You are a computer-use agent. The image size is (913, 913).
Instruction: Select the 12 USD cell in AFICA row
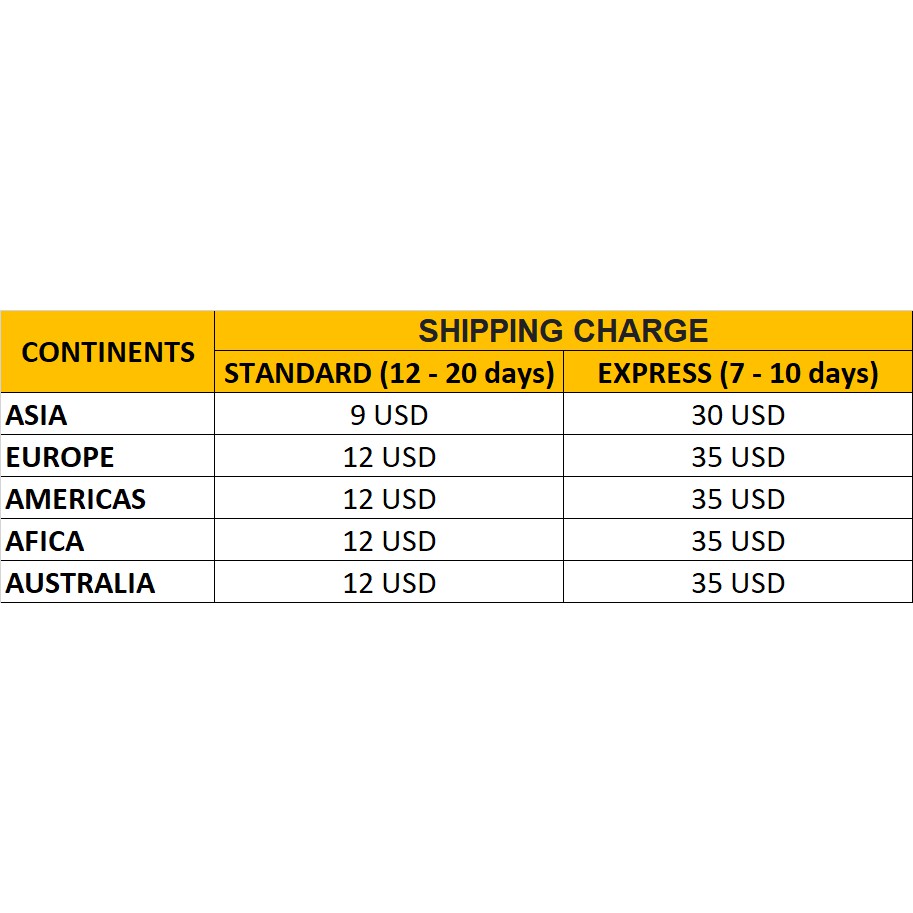click(x=389, y=541)
